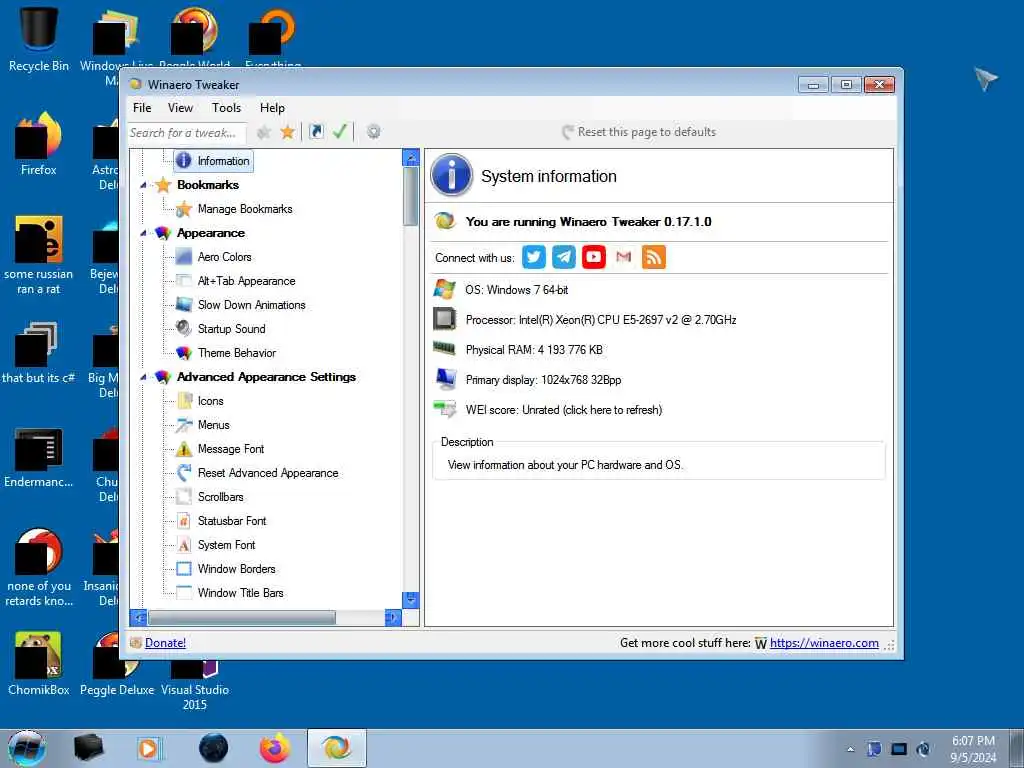This screenshot has height=768, width=1024.
Task: Open the https://winaero.com link
Action: (824, 643)
